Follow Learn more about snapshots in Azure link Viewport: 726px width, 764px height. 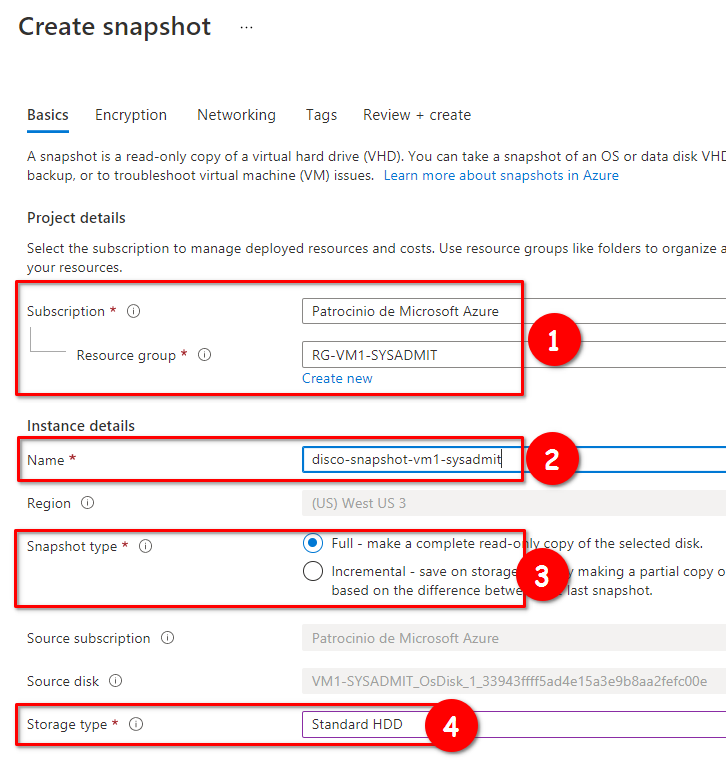(x=501, y=175)
